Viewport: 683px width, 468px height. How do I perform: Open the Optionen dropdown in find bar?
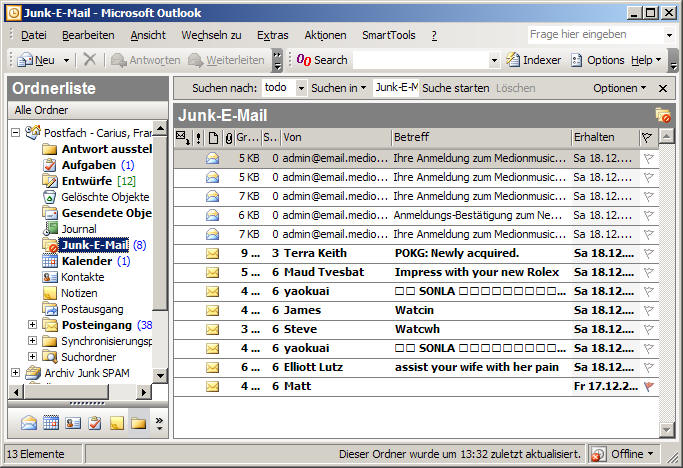(619, 88)
